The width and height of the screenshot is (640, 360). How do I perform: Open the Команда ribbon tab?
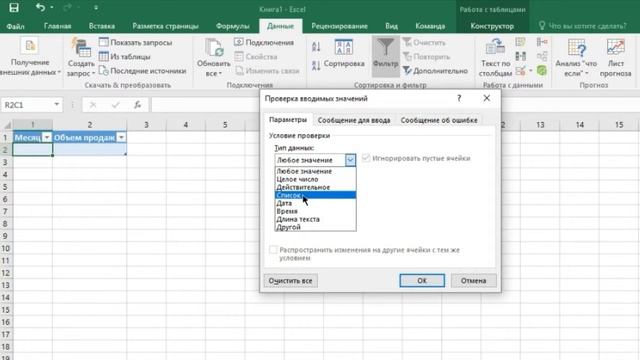pos(430,26)
